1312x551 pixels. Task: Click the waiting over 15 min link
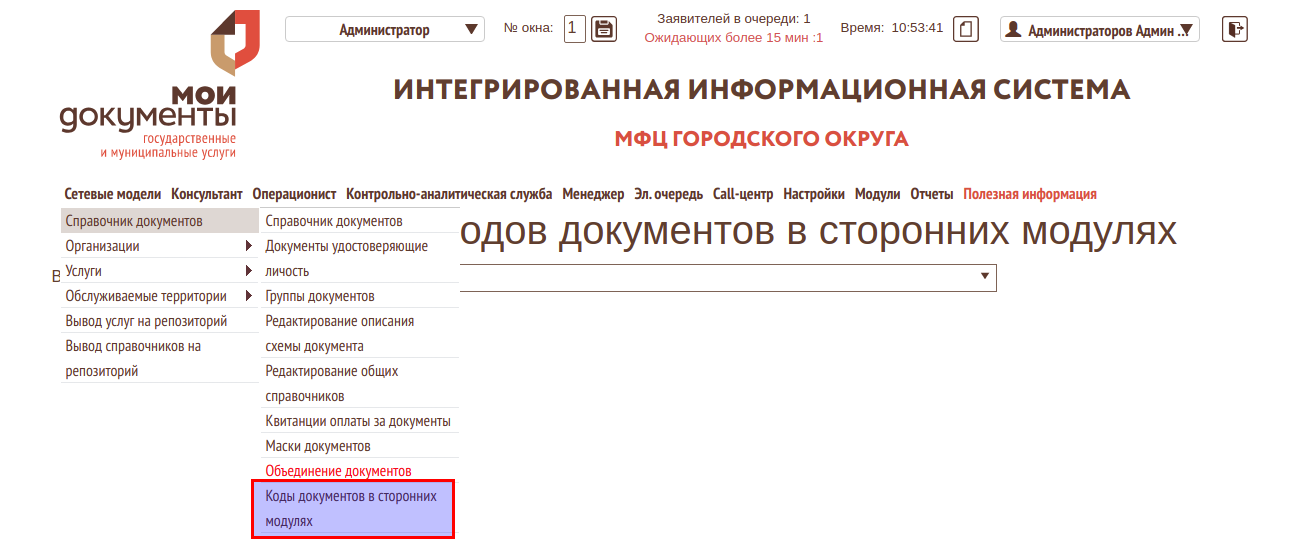click(733, 38)
